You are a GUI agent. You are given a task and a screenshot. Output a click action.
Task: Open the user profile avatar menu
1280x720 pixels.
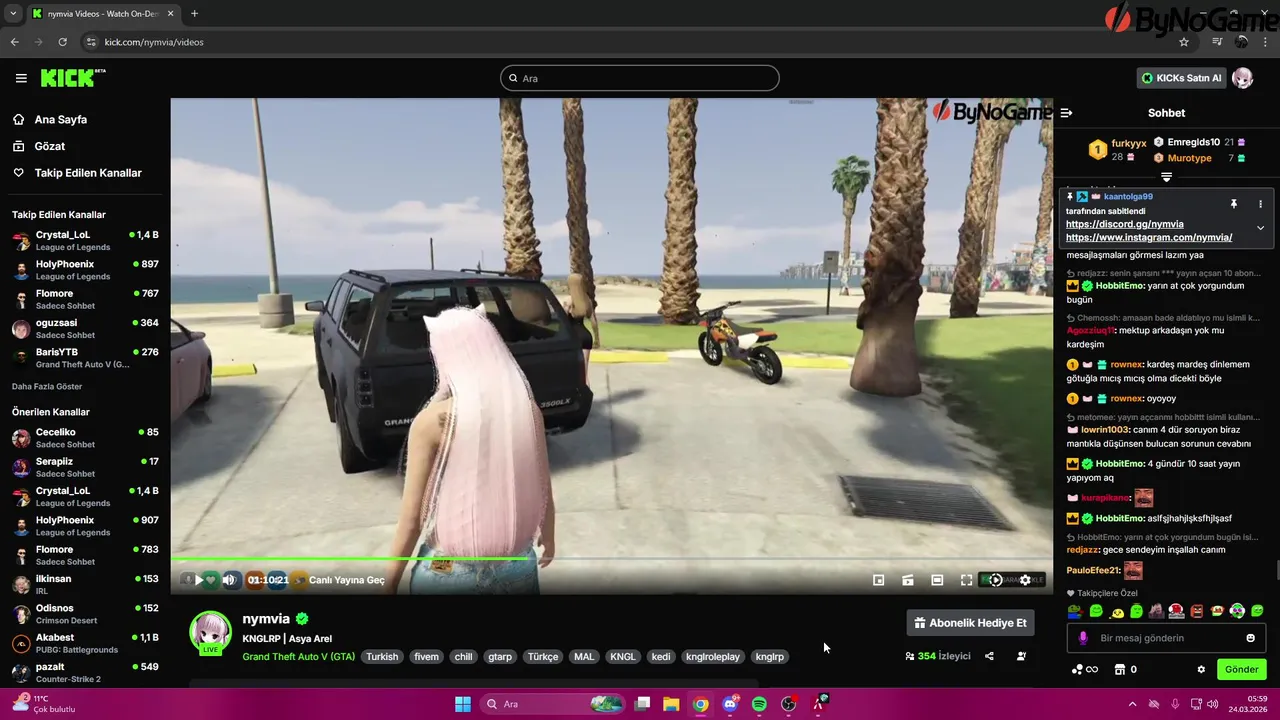pyautogui.click(x=1242, y=78)
